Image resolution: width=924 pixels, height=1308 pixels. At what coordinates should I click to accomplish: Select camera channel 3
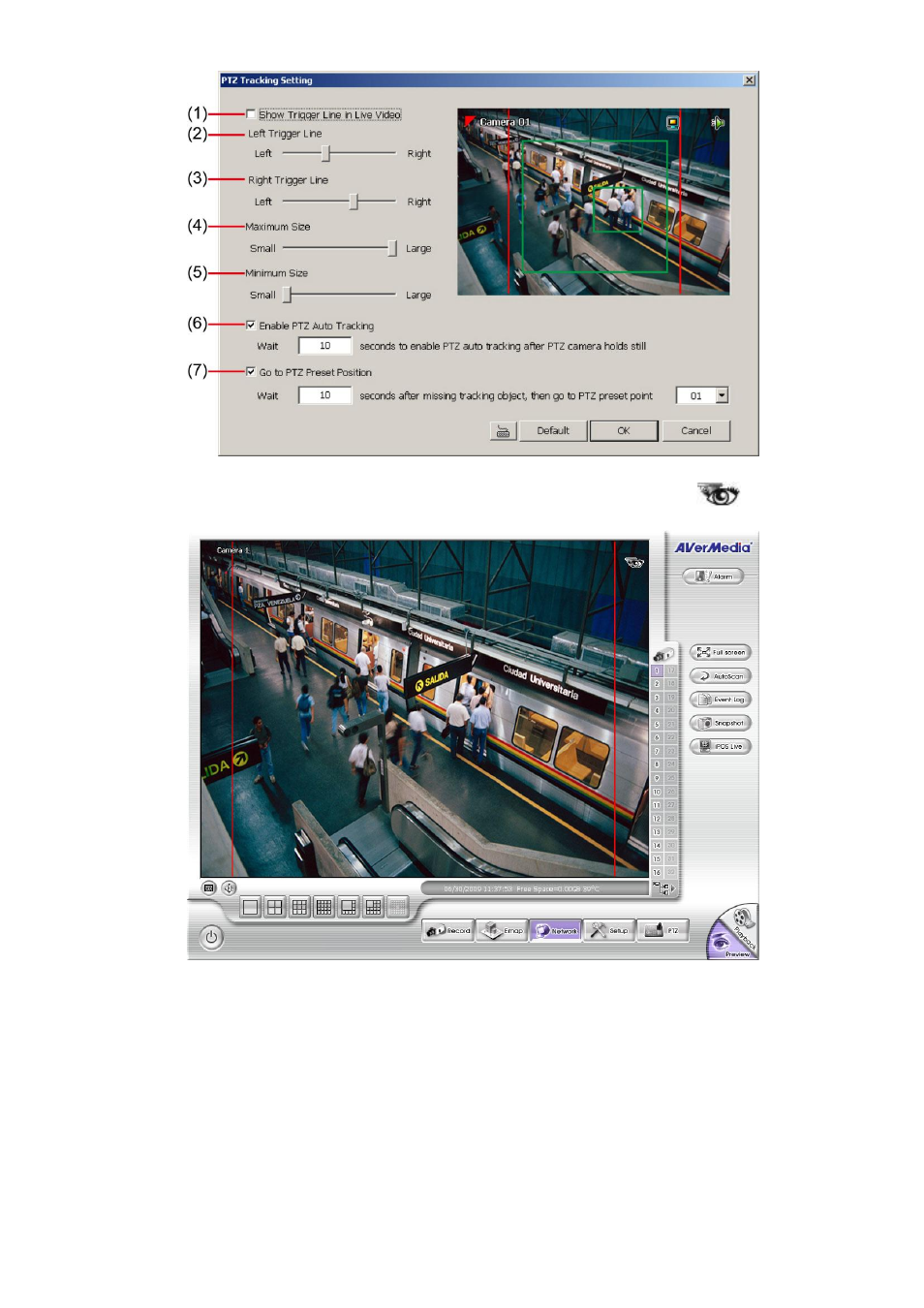tap(657, 698)
